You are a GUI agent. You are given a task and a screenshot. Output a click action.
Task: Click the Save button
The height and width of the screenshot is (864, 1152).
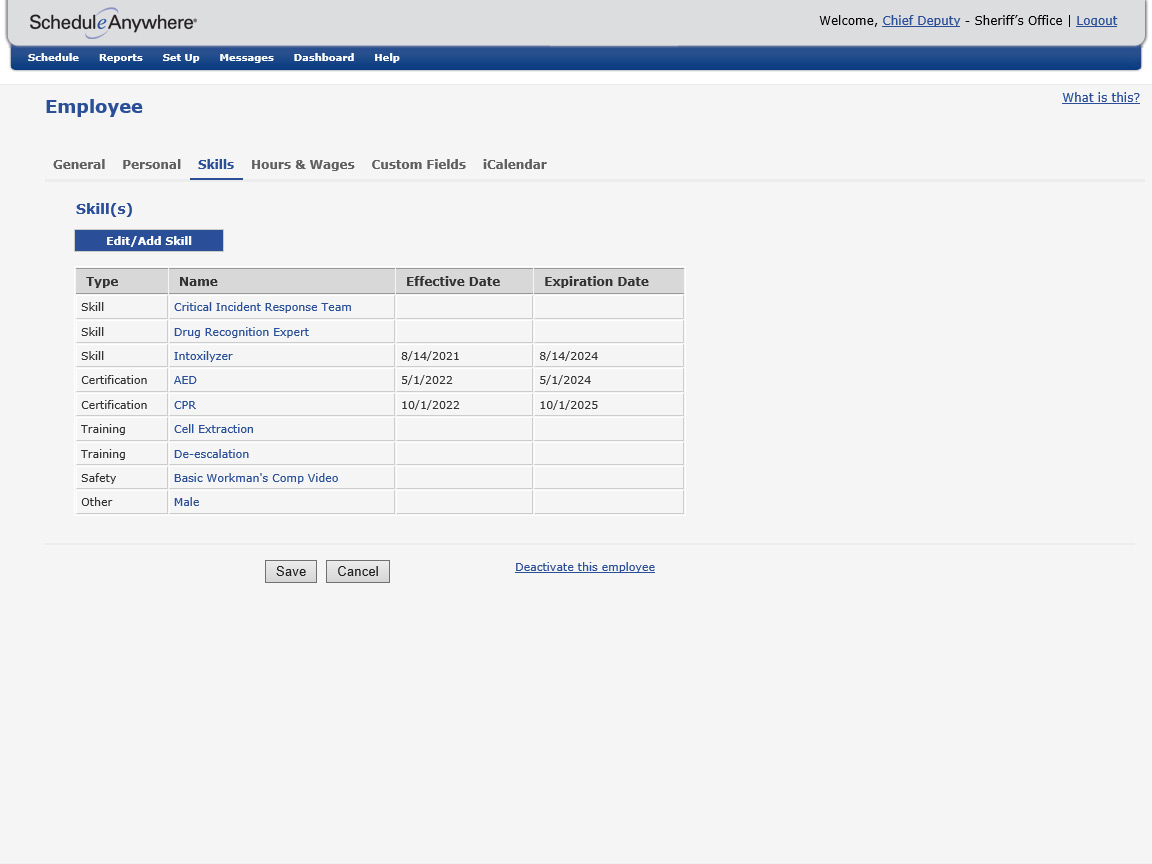[x=291, y=572]
